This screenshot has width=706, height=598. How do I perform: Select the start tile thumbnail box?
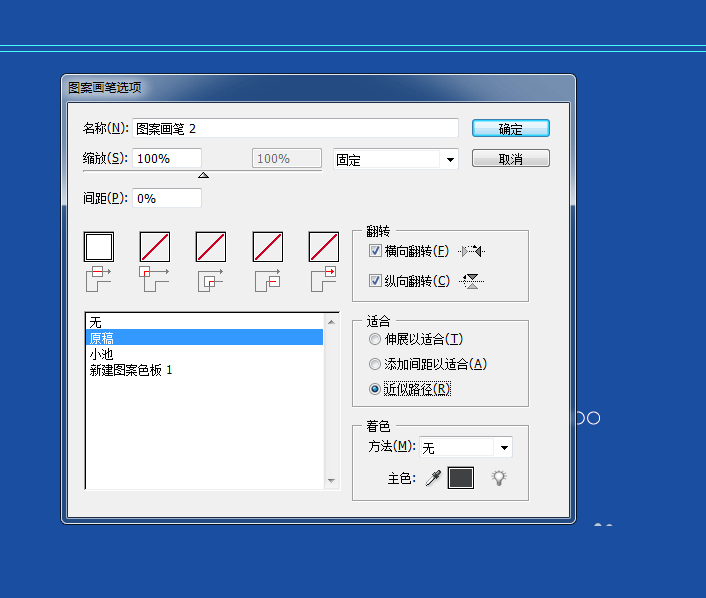click(268, 247)
